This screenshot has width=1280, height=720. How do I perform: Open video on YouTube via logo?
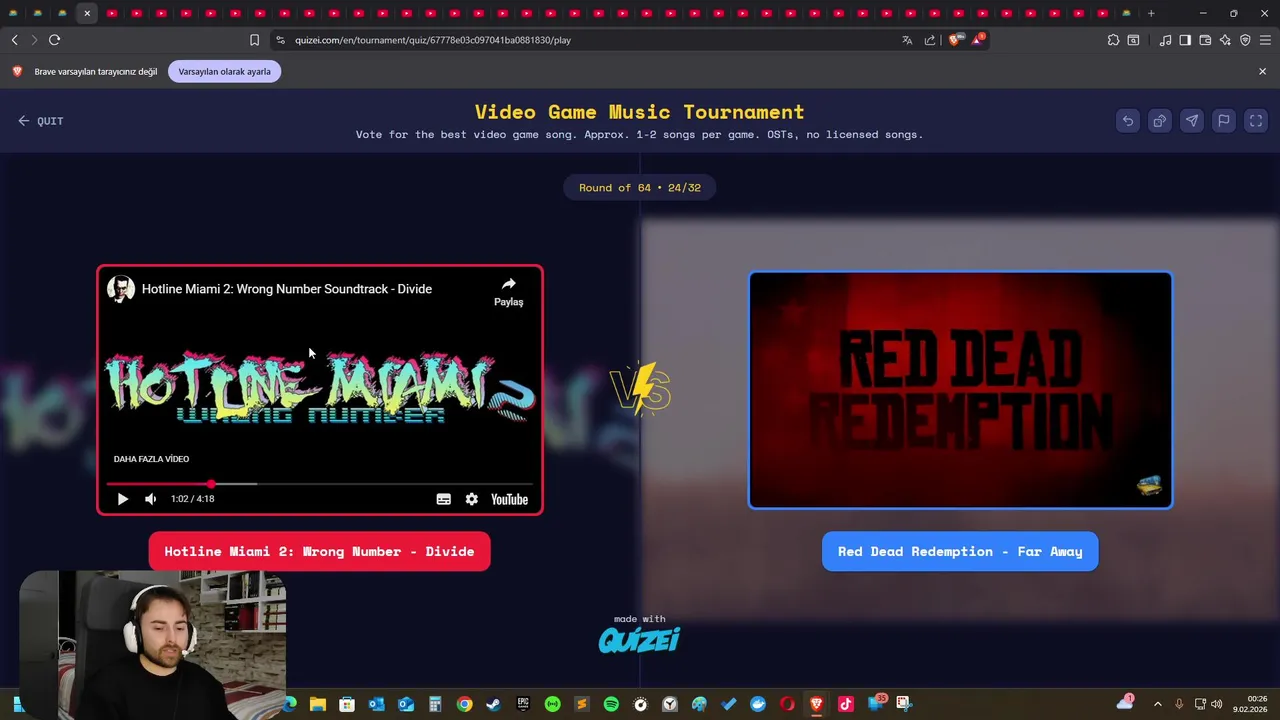(509, 499)
